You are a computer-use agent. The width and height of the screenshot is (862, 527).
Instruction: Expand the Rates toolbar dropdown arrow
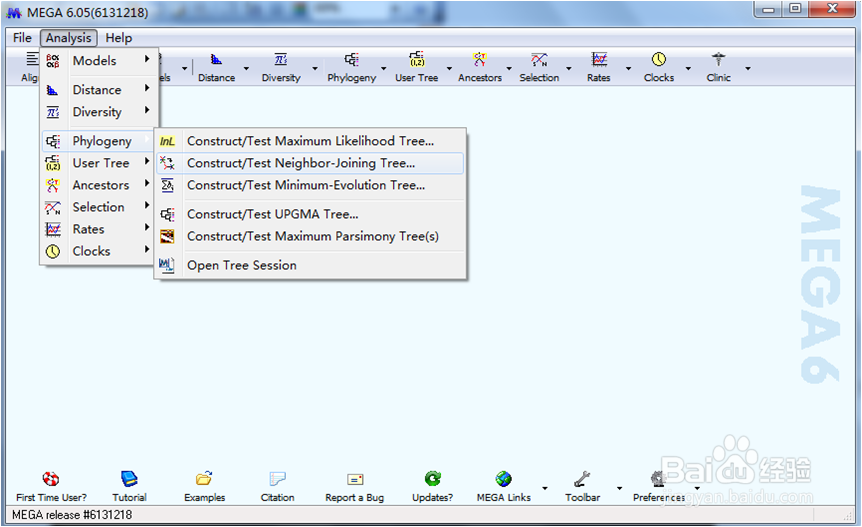pyautogui.click(x=628, y=69)
